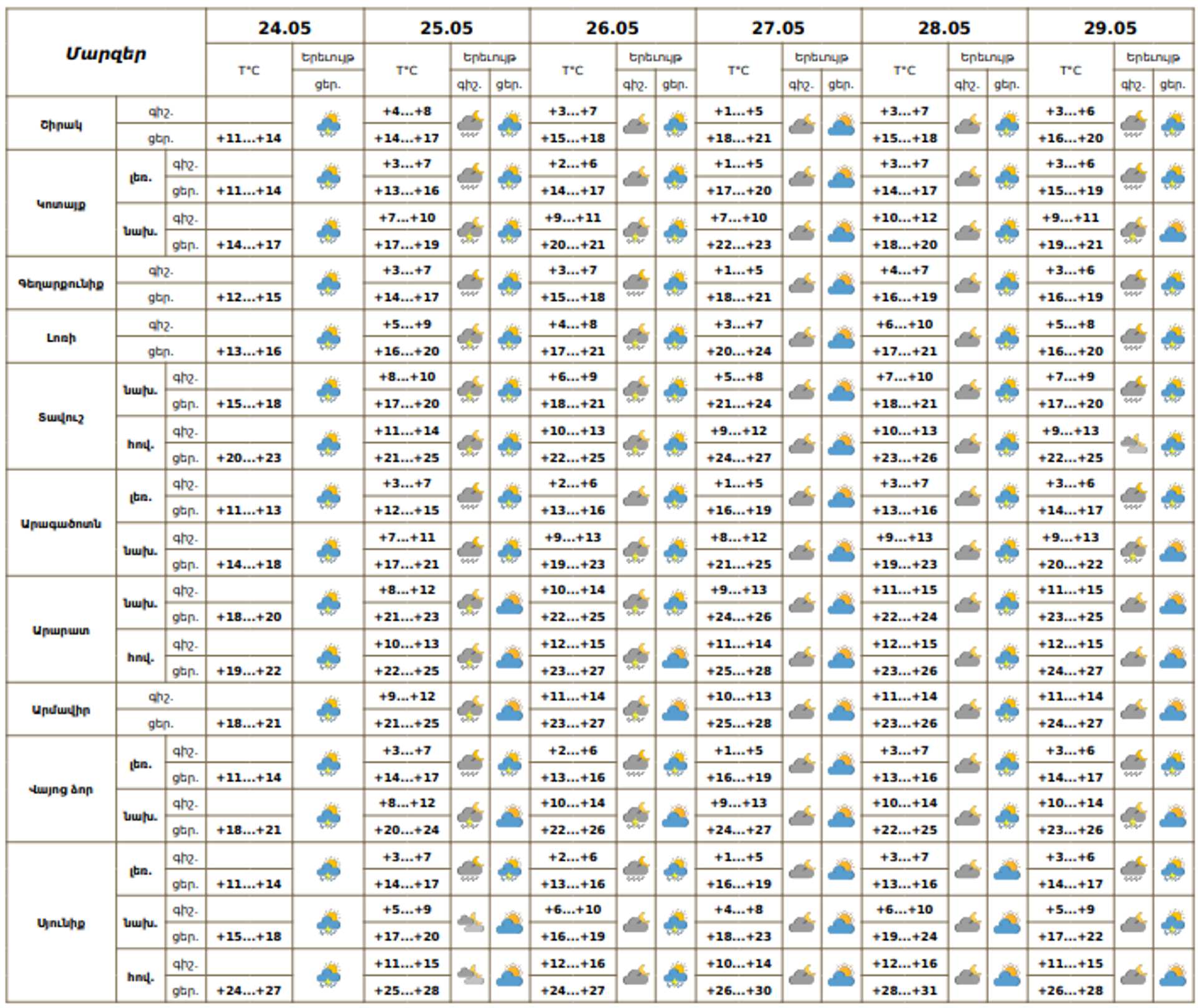Click the Լոռի region name
1198x1008 pixels.
pyautogui.click(x=61, y=337)
